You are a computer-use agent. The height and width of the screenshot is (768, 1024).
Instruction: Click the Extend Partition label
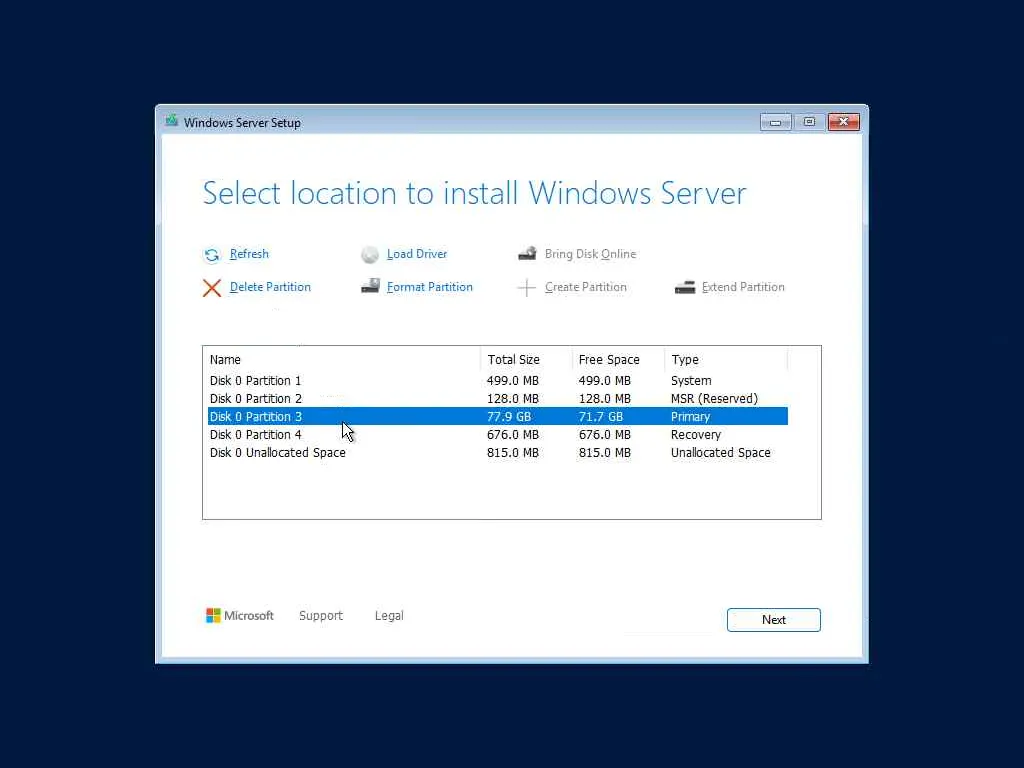click(x=743, y=287)
